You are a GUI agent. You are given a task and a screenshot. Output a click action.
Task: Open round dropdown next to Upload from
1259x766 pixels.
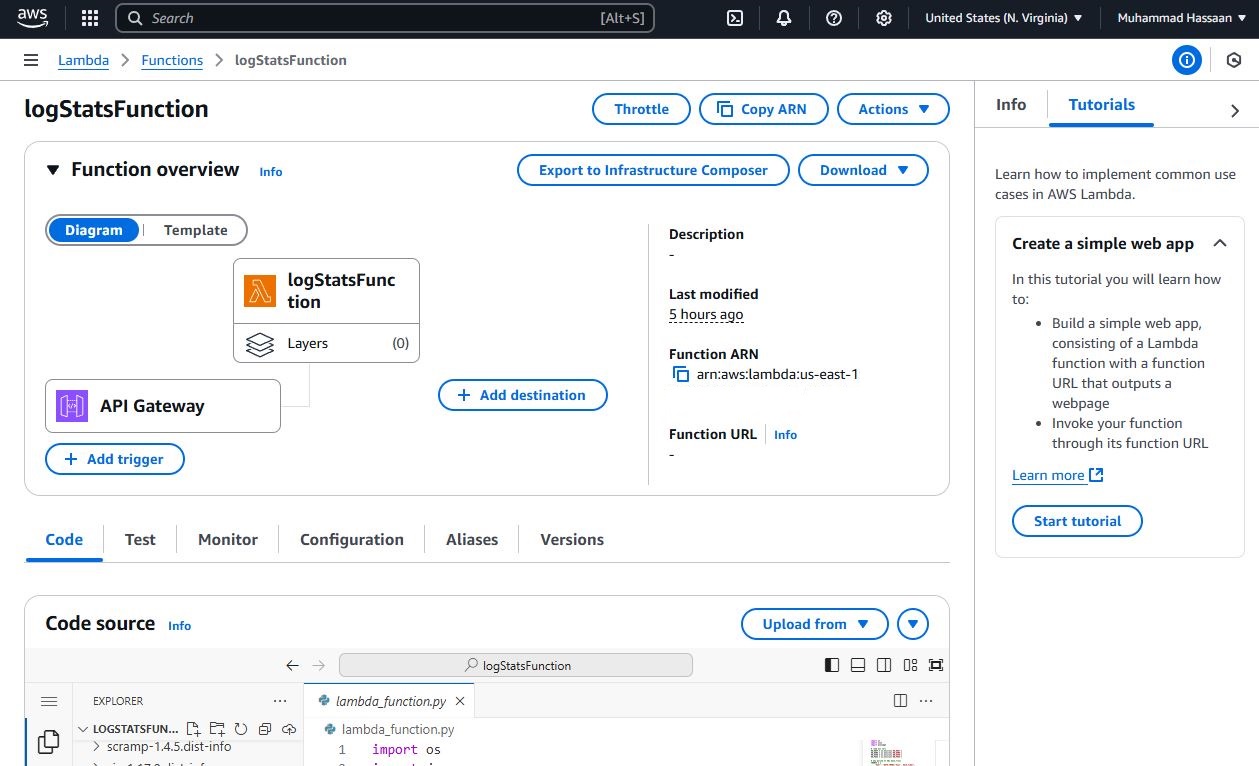click(913, 624)
